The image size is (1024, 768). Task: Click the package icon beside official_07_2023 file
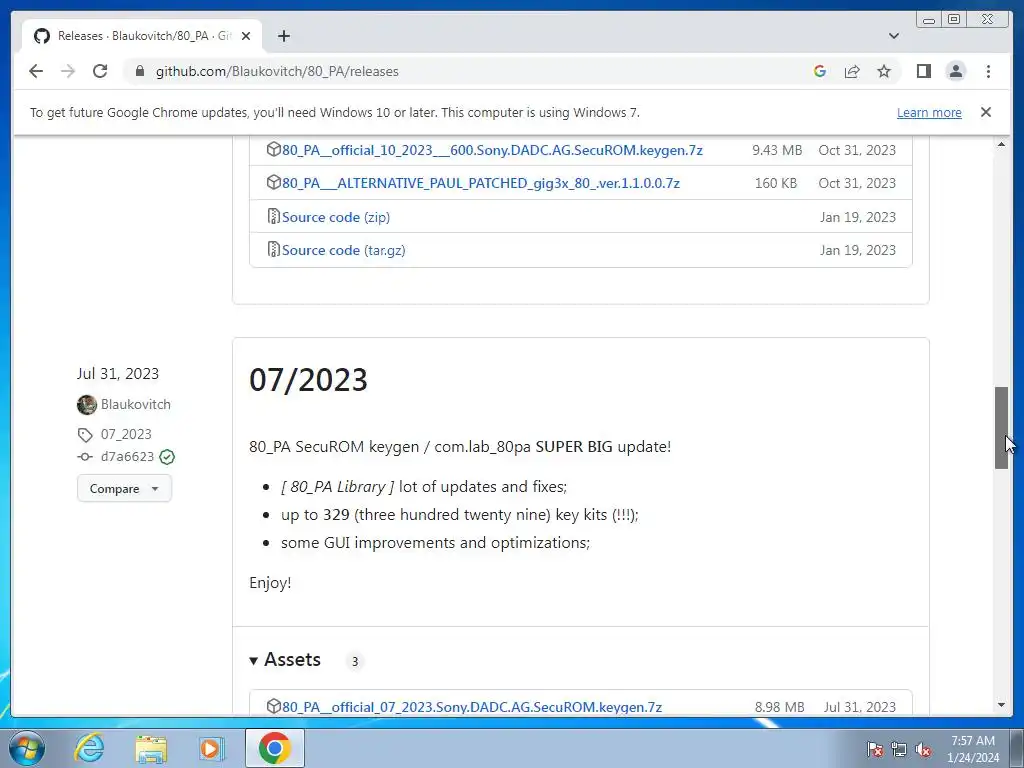274,706
